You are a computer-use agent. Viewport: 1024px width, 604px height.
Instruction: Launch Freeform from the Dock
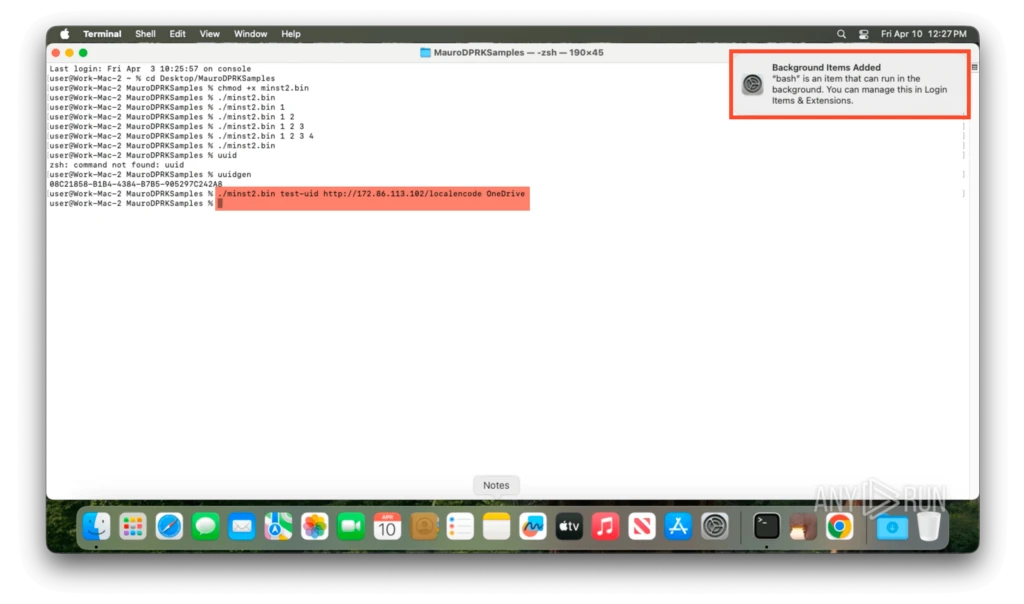533,525
